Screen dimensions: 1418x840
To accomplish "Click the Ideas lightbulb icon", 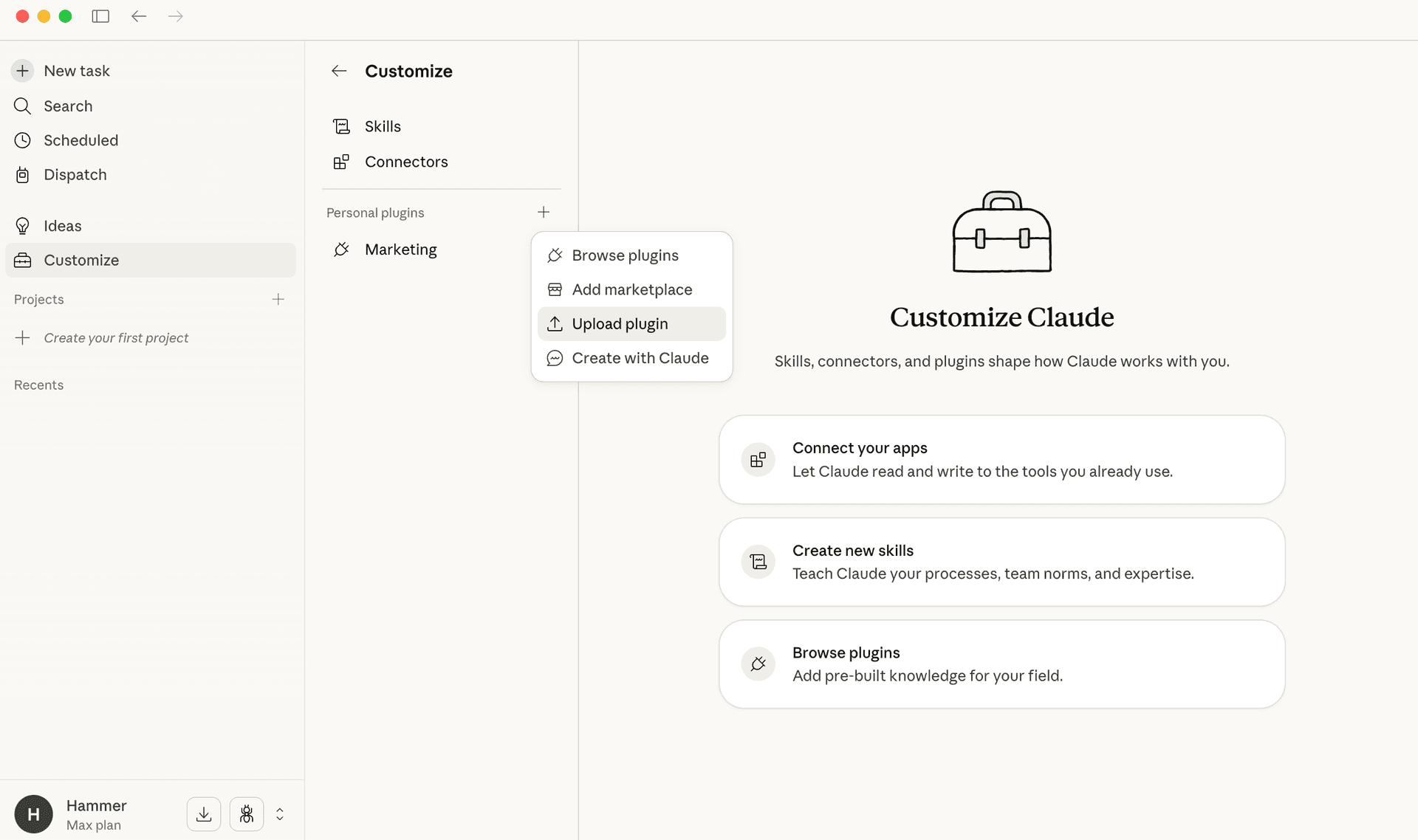I will pyautogui.click(x=23, y=226).
